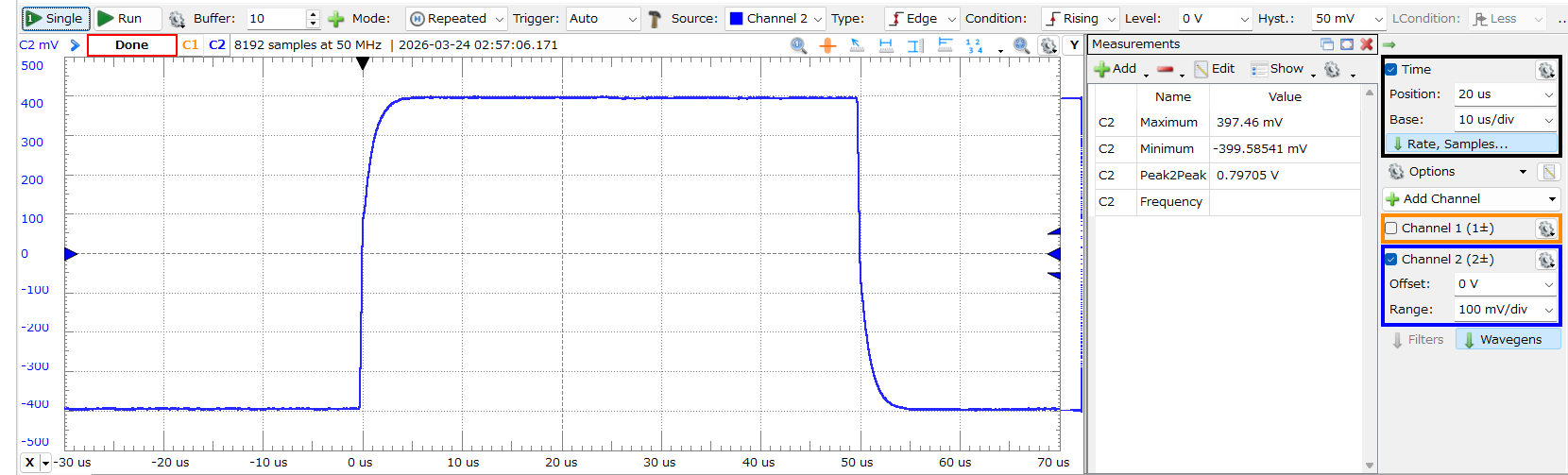Click the quick measure 1 2 3 4 icon
Image resolution: width=1568 pixels, height=475 pixels.
point(974,44)
